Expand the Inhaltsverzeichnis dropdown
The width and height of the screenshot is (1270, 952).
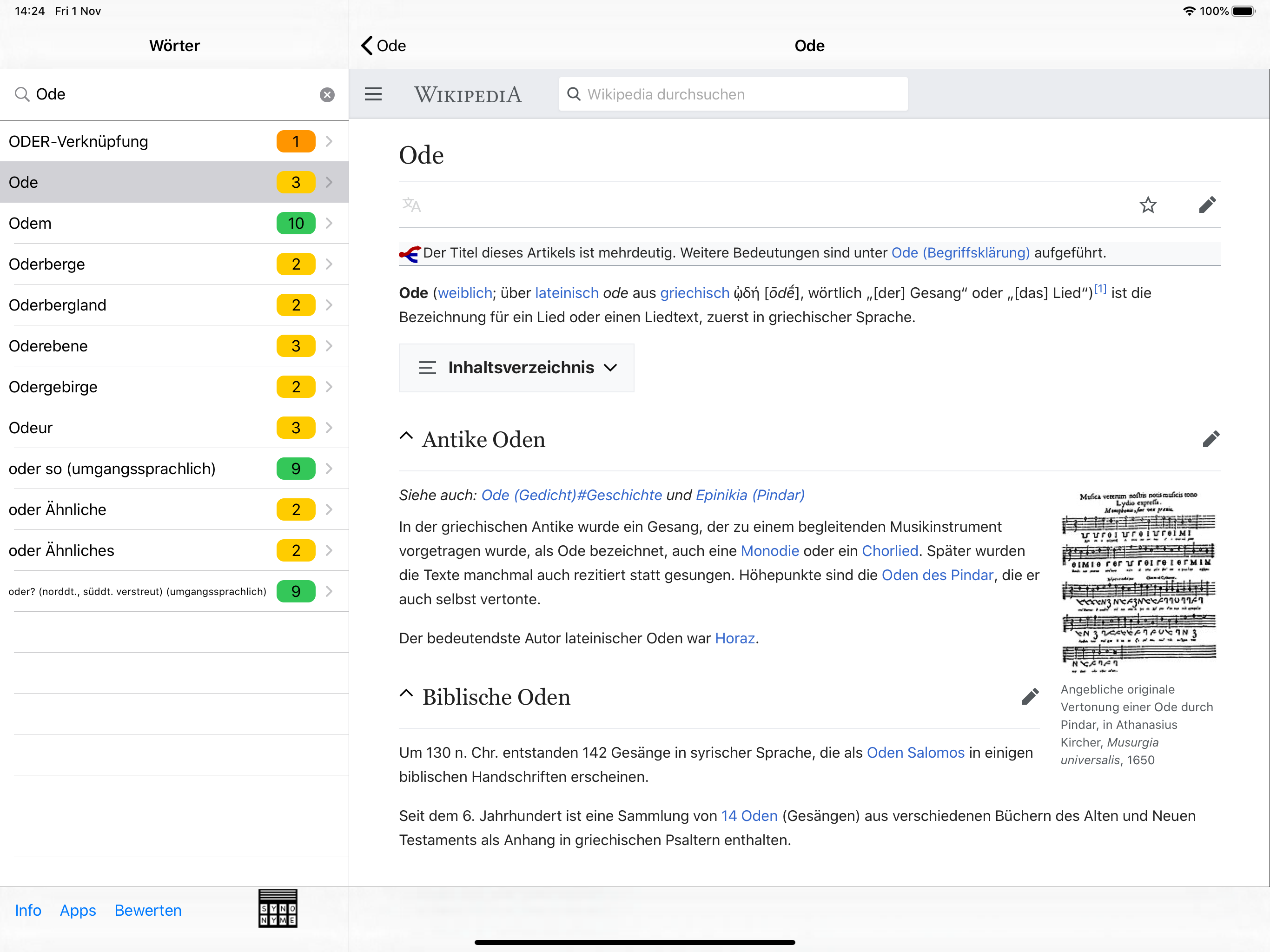click(x=516, y=368)
